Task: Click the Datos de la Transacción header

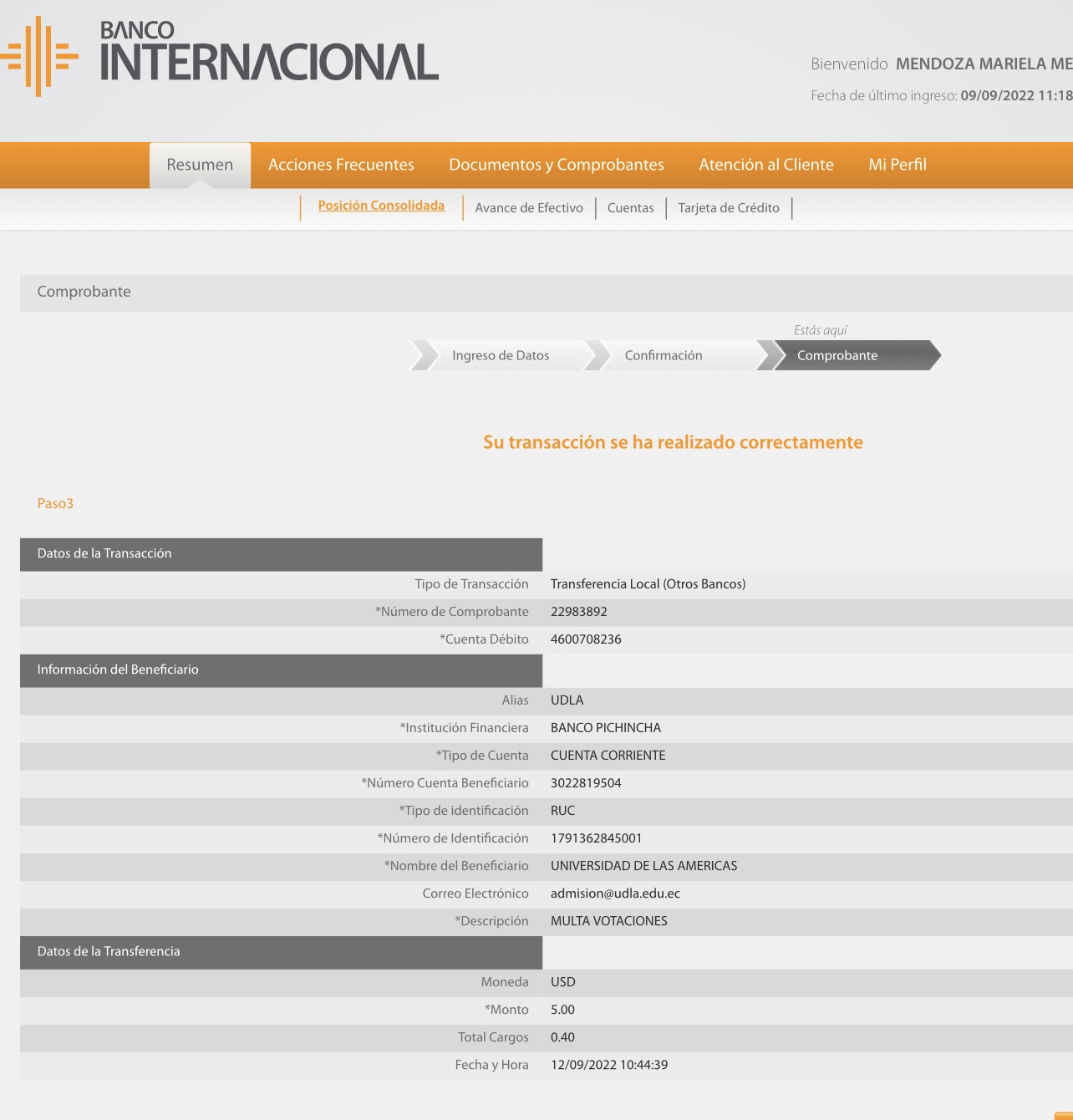Action: pos(104,553)
